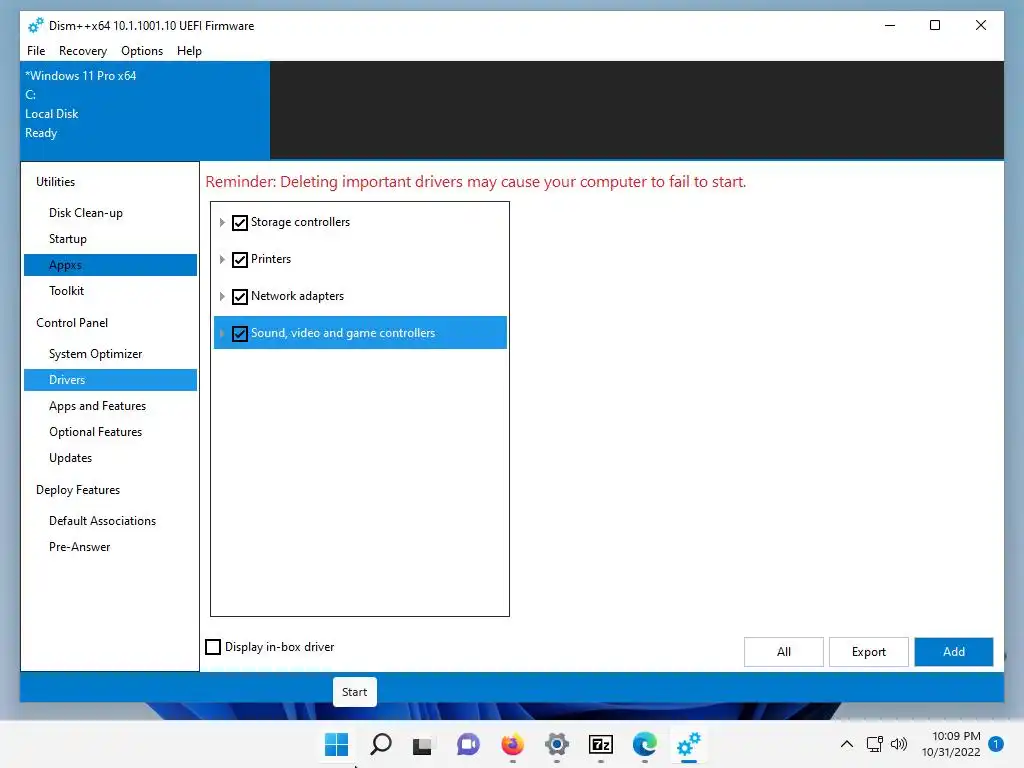Open the volume speaker tray icon

click(x=899, y=744)
